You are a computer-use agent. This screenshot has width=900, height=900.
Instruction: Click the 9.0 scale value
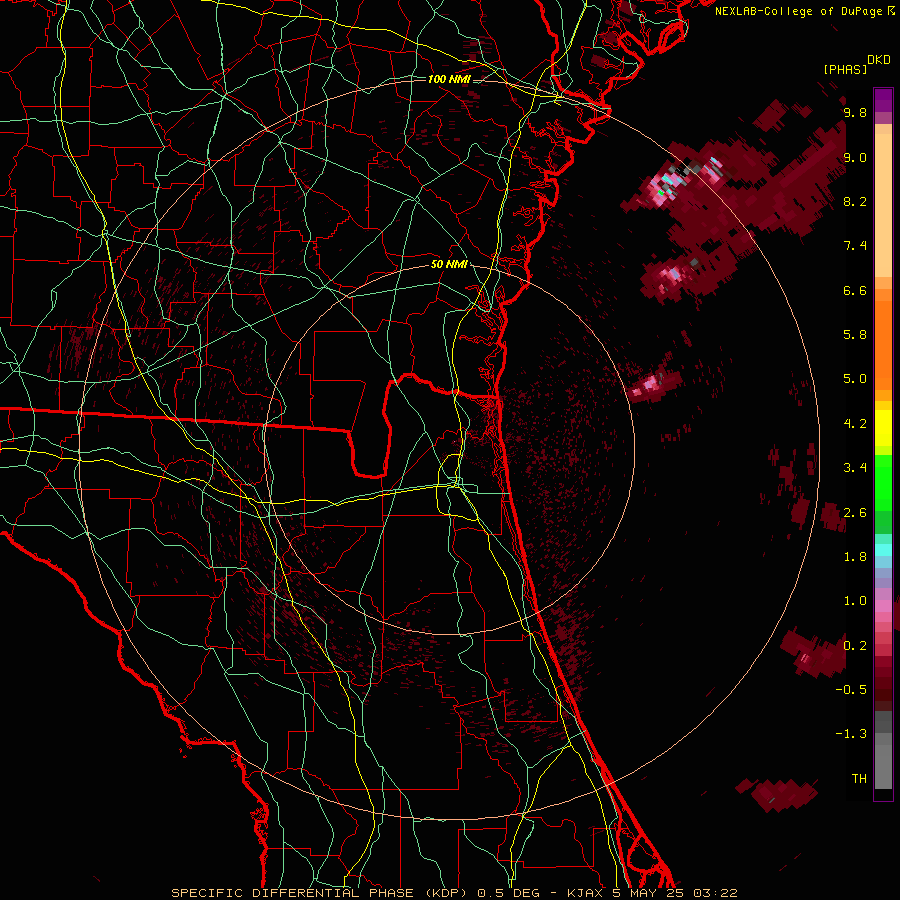[x=855, y=157]
